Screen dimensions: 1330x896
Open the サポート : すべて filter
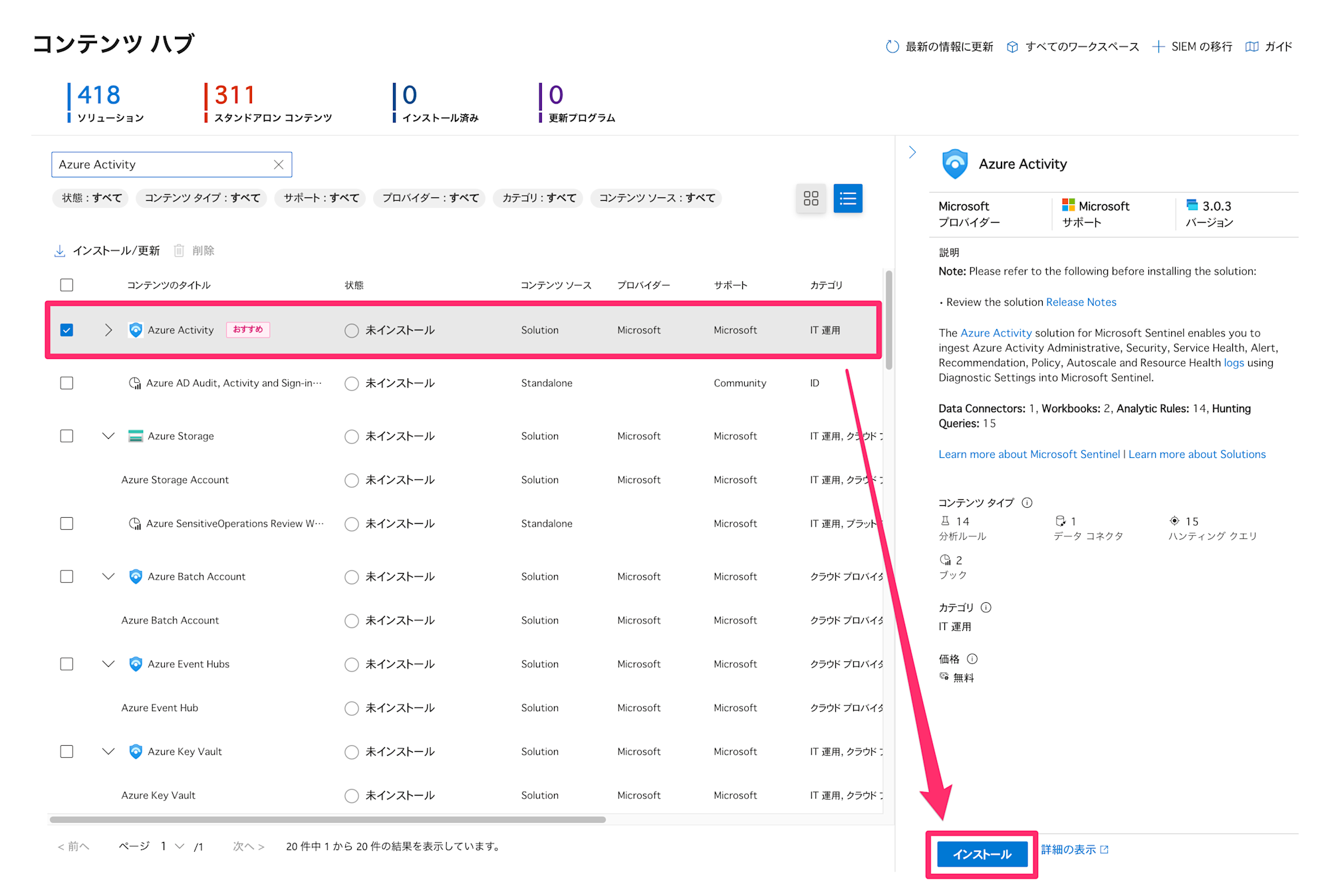coord(321,198)
